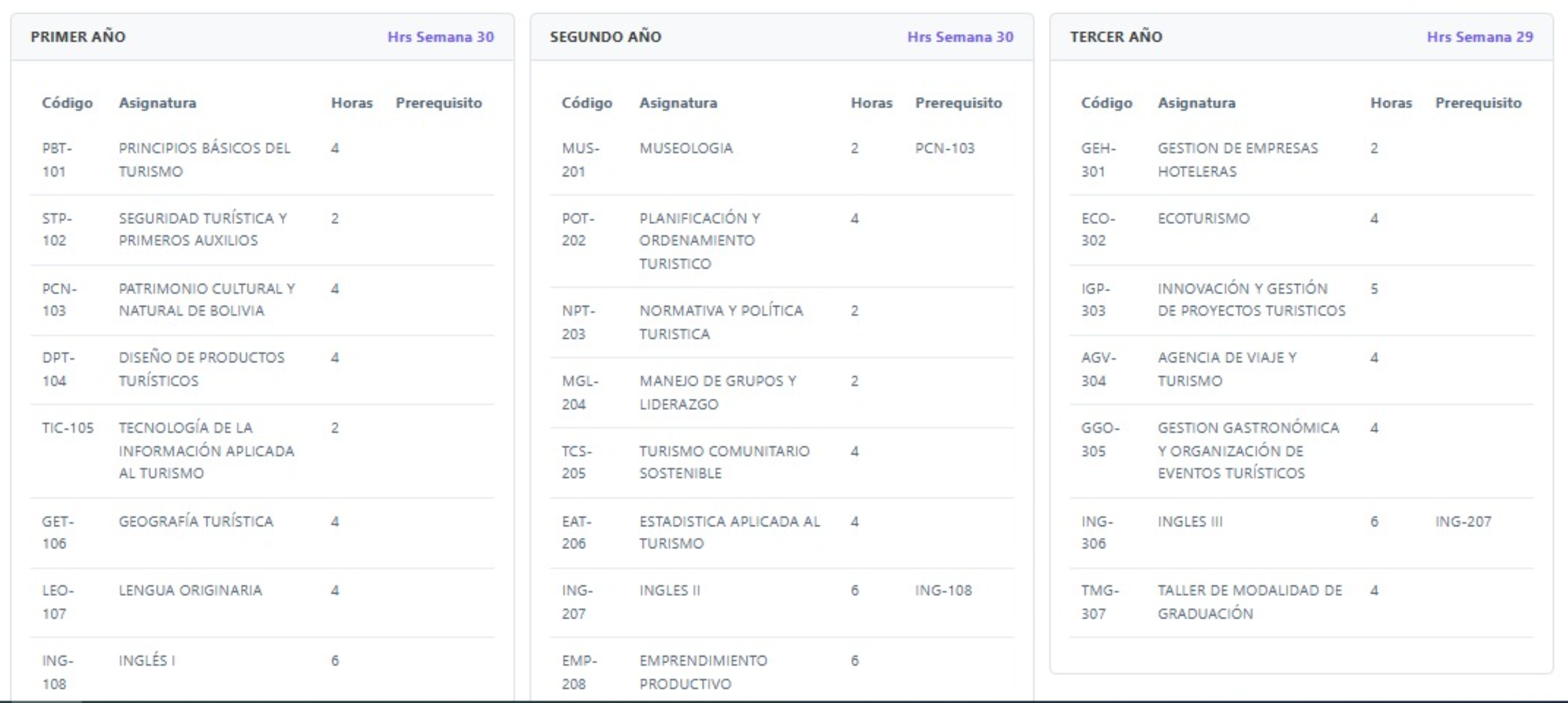The width and height of the screenshot is (1568, 703).
Task: Select the ECOTURISMO subject row
Action: (x=1203, y=218)
